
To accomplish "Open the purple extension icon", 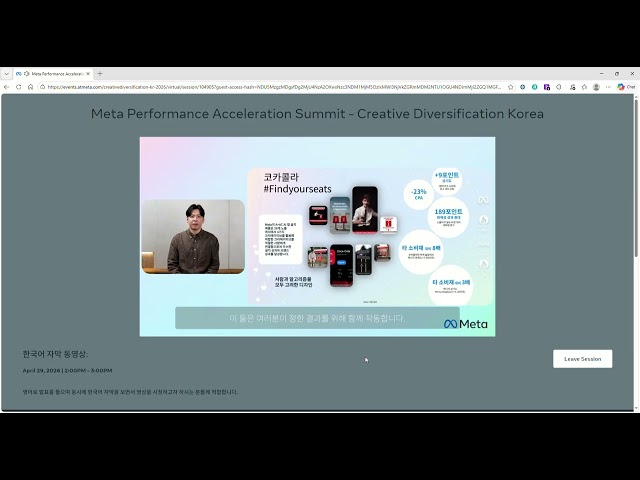I will pyautogui.click(x=547, y=87).
